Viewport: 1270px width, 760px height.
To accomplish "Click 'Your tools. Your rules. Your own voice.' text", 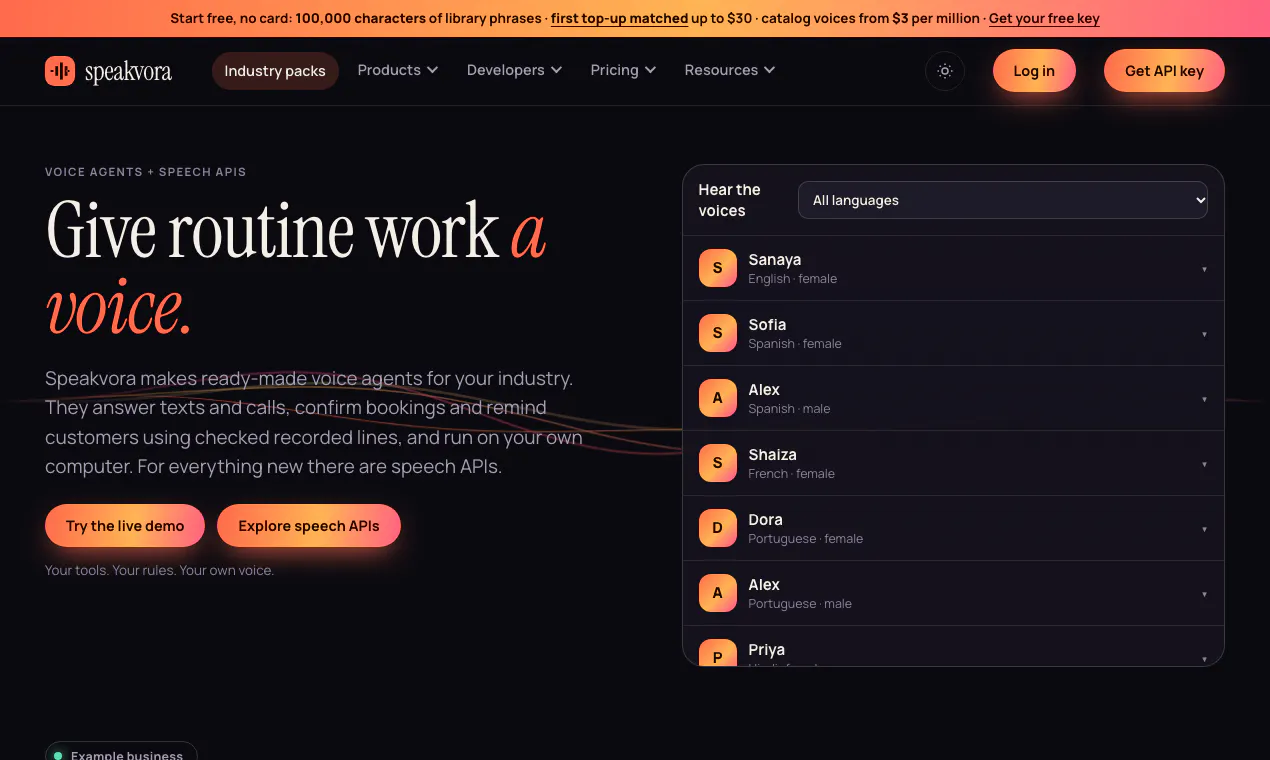I will click(159, 570).
